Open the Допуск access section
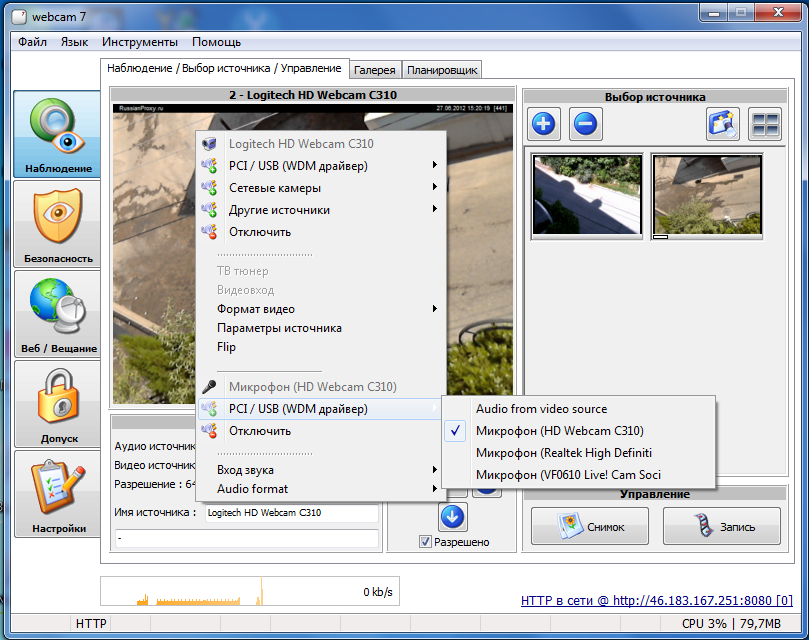Viewport: 809px width, 640px height. (x=57, y=404)
